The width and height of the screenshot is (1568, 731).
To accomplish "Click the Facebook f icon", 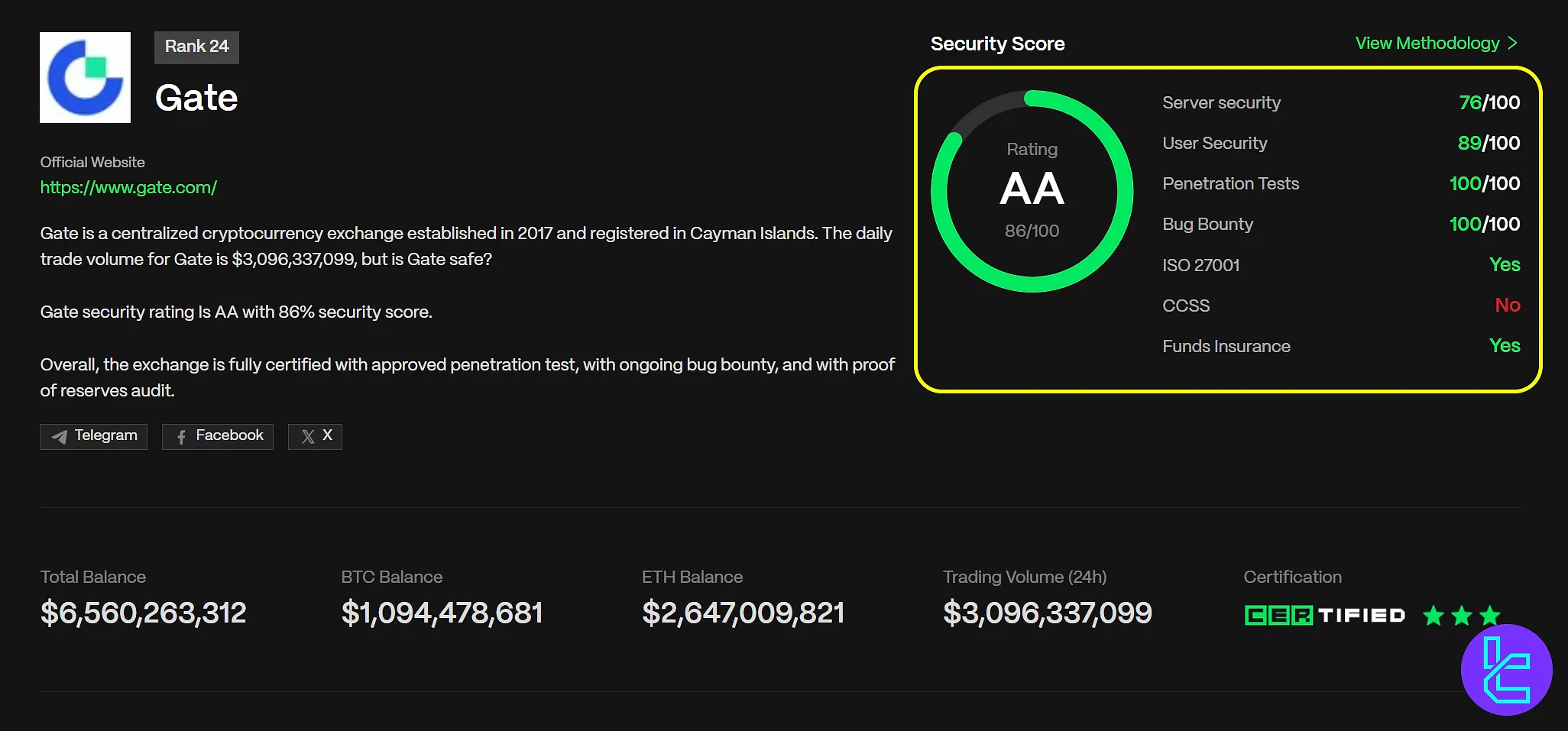I will tap(181, 437).
